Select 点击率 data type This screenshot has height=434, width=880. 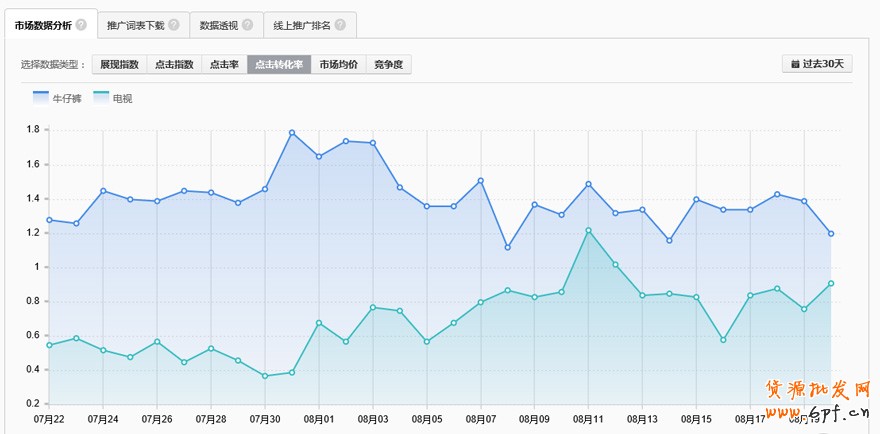pos(223,64)
